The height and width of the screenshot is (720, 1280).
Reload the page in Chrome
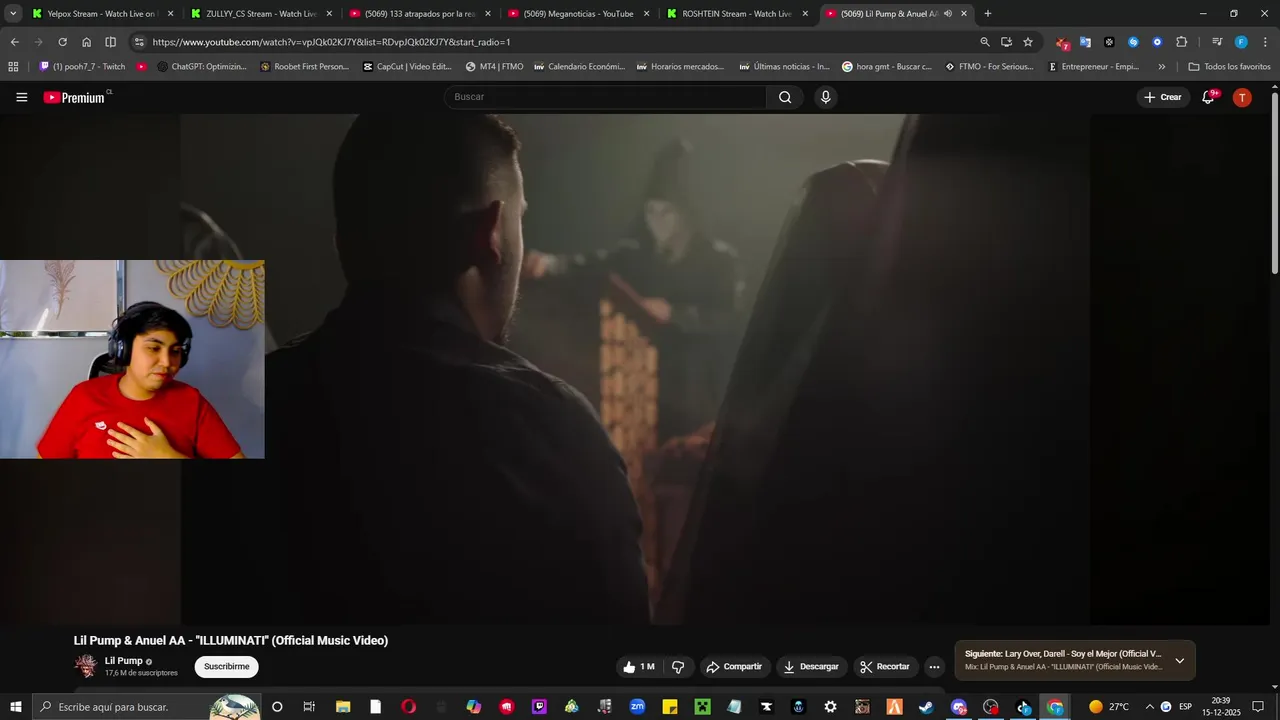click(62, 42)
